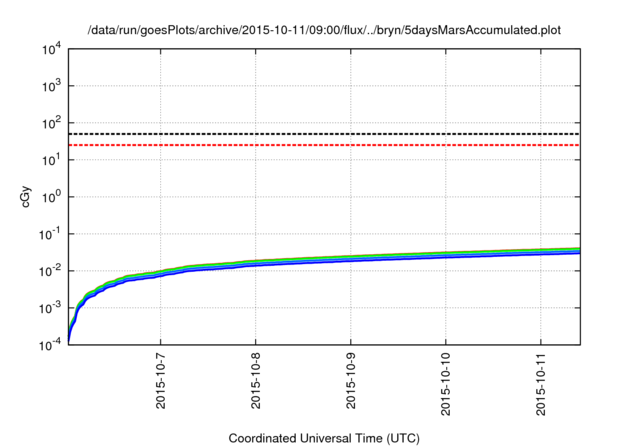Screen dimensions: 640x448
Task: Click the 2015-10-11 date tick label
Action: coord(541,385)
